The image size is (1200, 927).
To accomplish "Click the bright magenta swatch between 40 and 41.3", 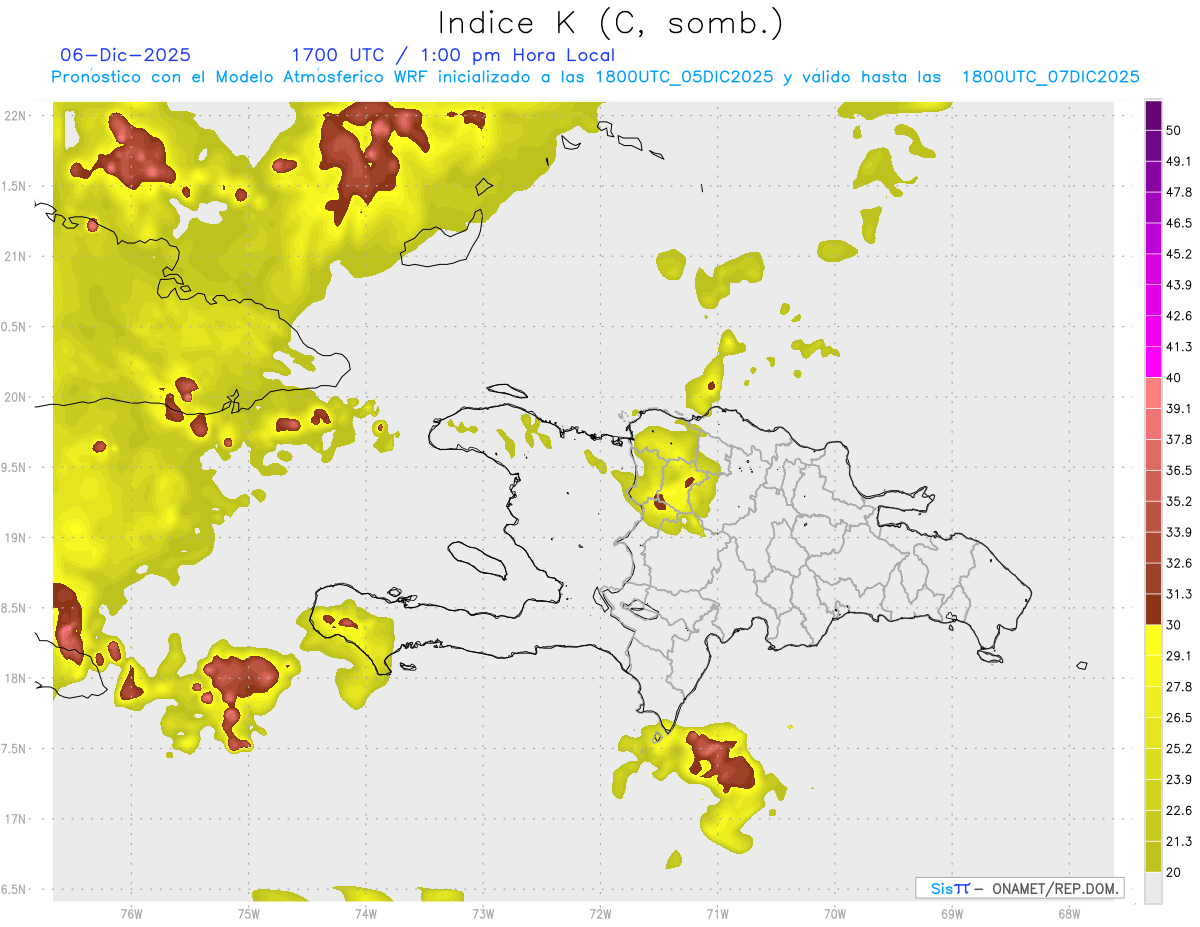I will pos(1153,362).
